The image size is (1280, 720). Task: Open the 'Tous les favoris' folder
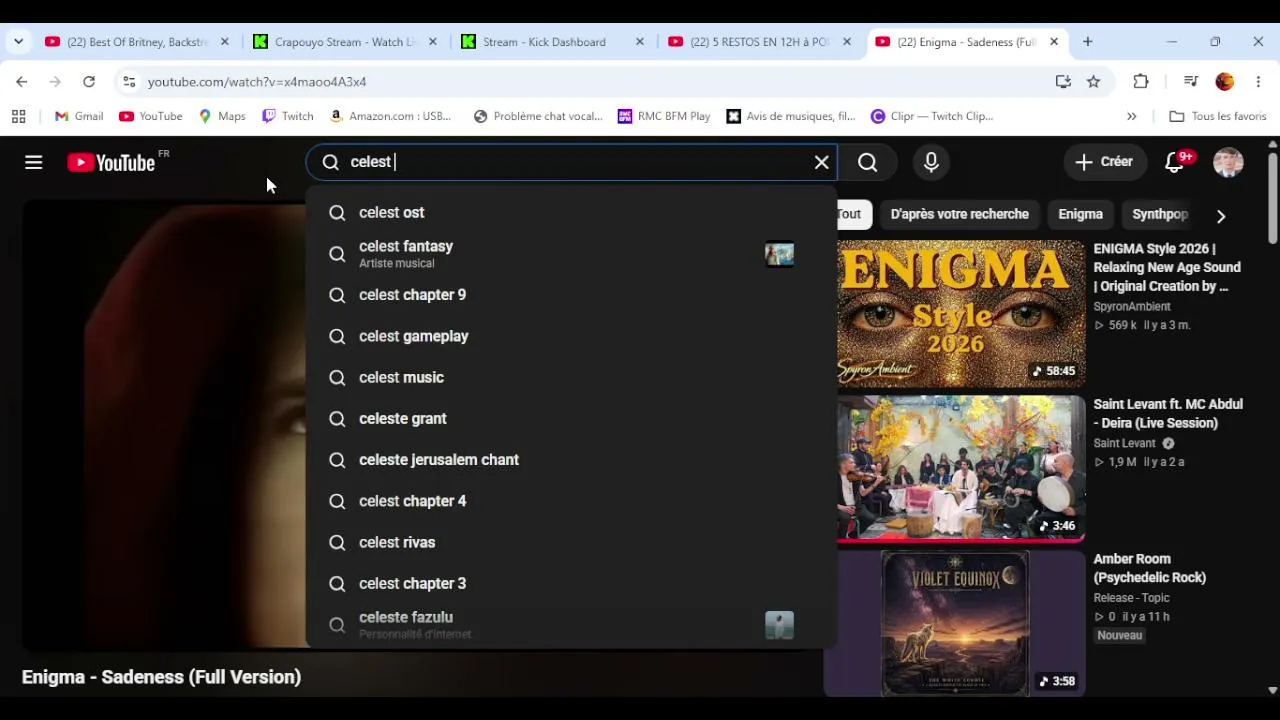(1218, 116)
